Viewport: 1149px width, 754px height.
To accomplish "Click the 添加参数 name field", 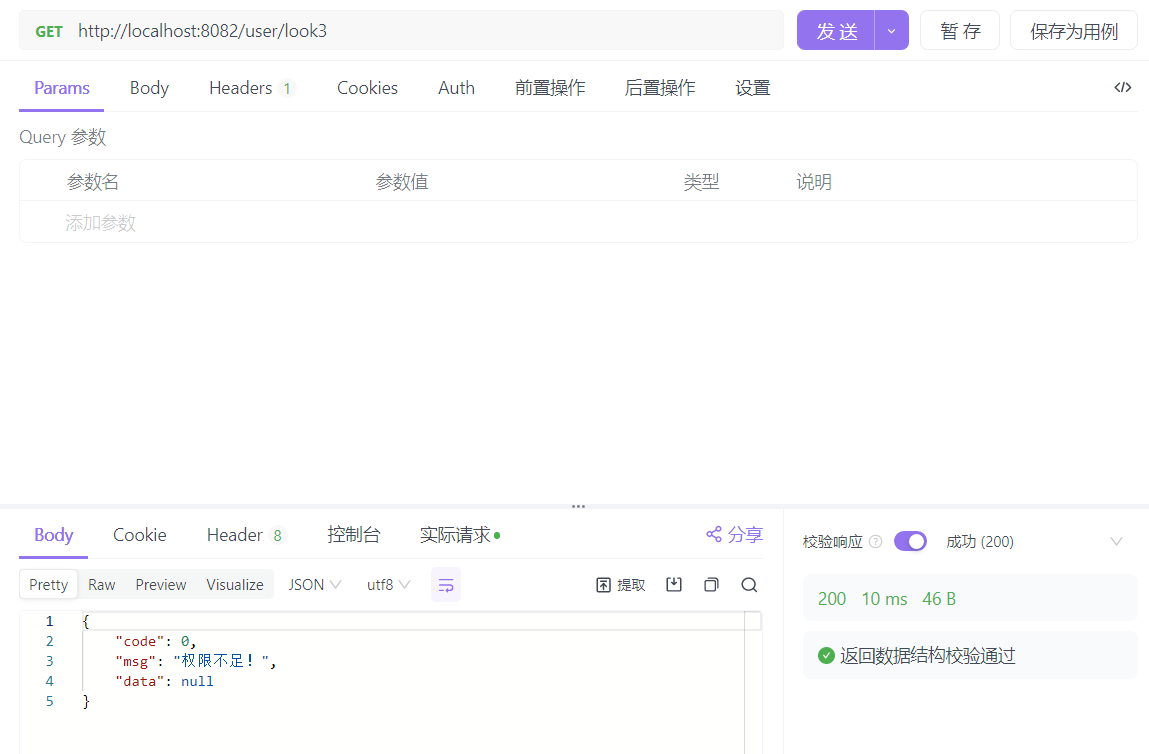I will [x=100, y=223].
